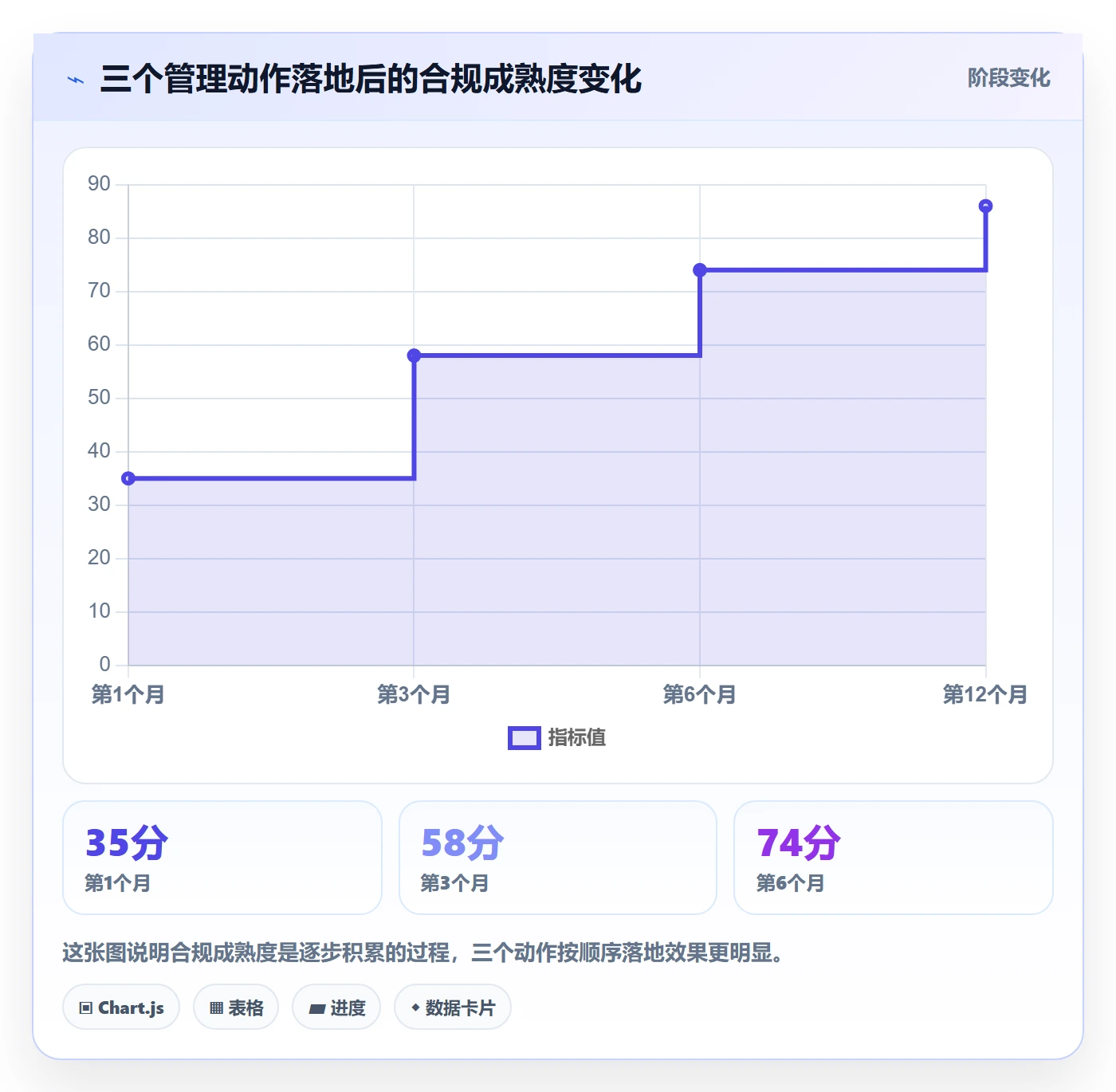The height and width of the screenshot is (1092, 1116).
Task: Click the y-axis value 0
Action: click(x=104, y=665)
